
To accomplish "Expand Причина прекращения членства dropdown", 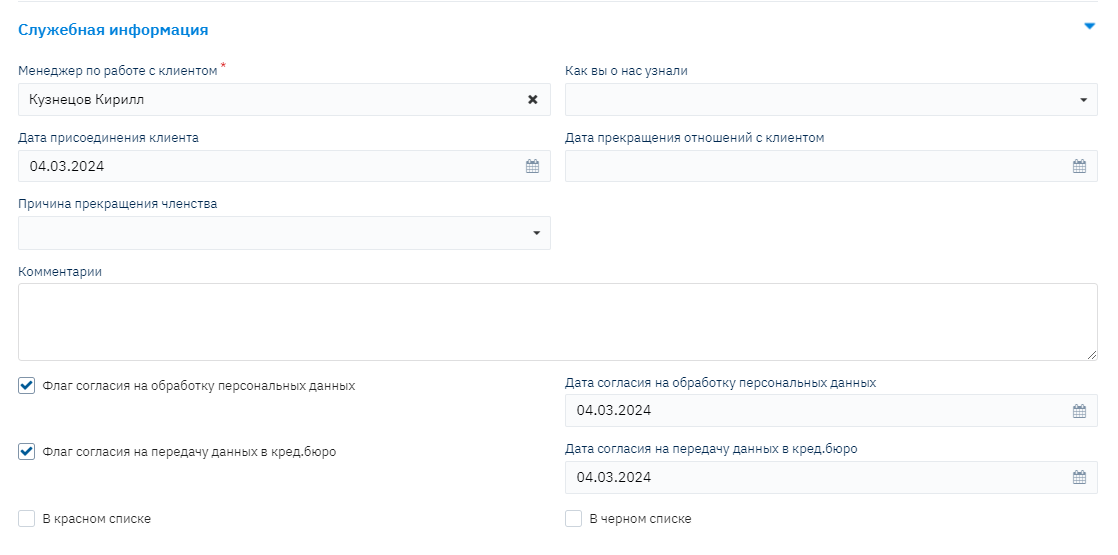I will pos(284,233).
